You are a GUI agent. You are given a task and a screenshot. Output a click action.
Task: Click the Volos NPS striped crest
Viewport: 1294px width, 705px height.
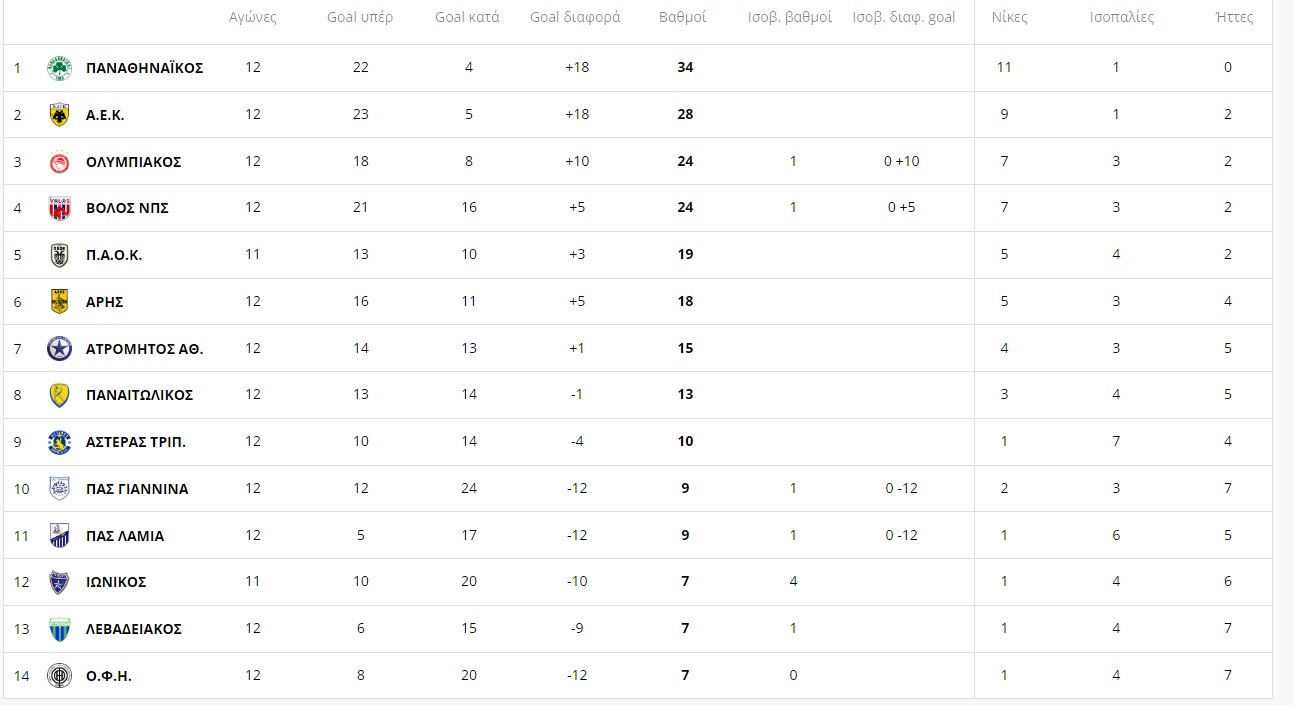click(59, 208)
